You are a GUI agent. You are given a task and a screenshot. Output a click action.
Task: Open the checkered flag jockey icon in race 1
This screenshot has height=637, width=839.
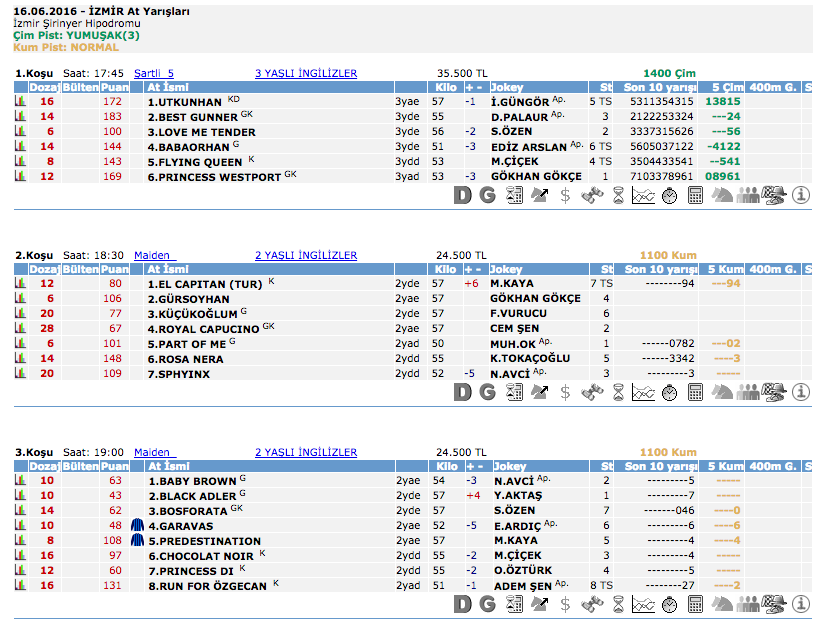tap(774, 196)
